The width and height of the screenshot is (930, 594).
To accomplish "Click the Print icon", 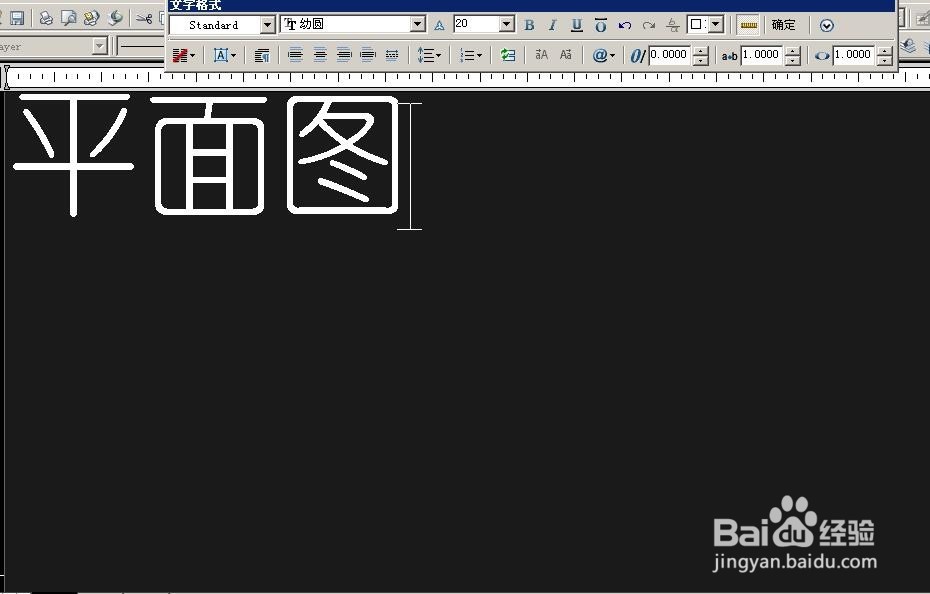I will (45, 17).
